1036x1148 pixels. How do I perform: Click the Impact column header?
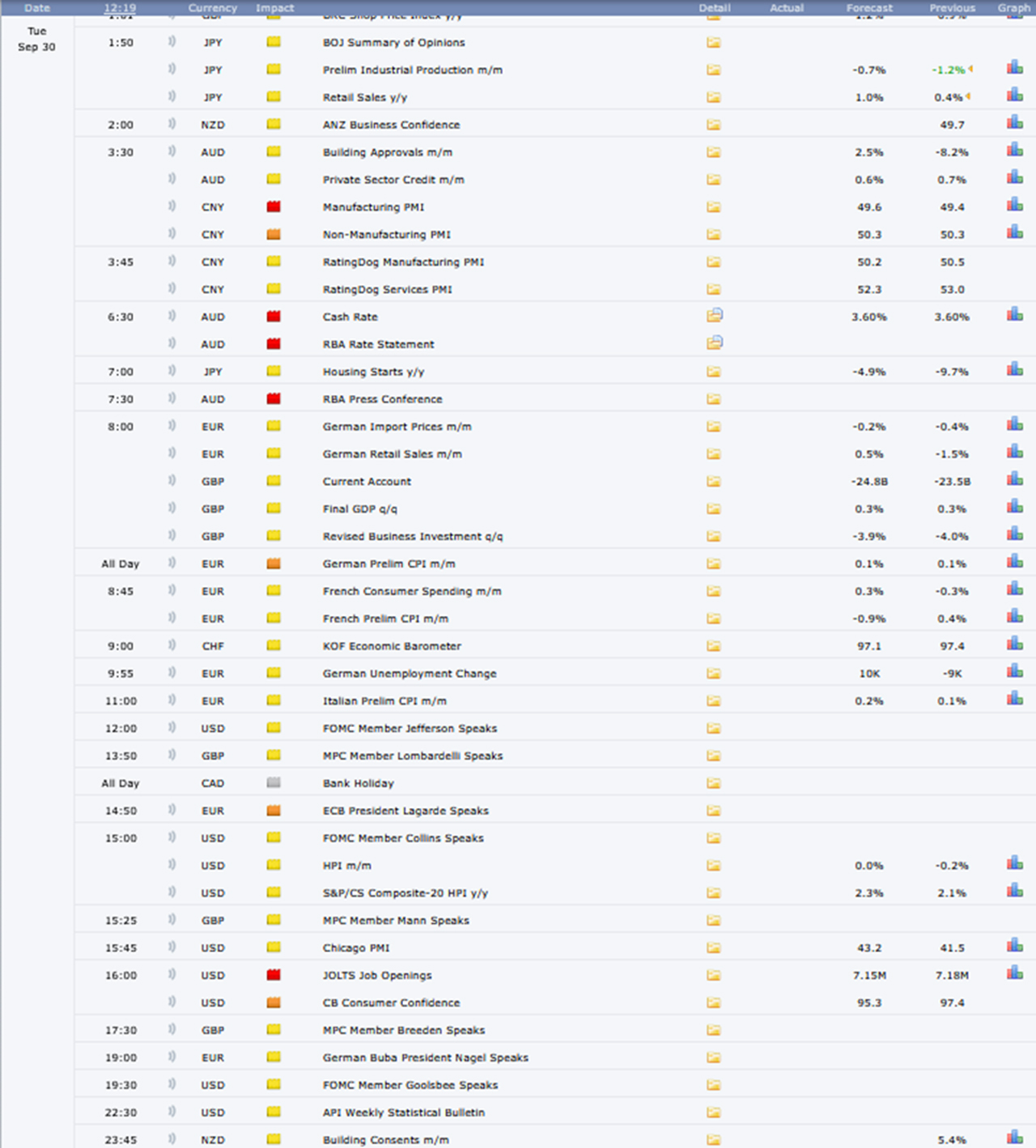274,8
